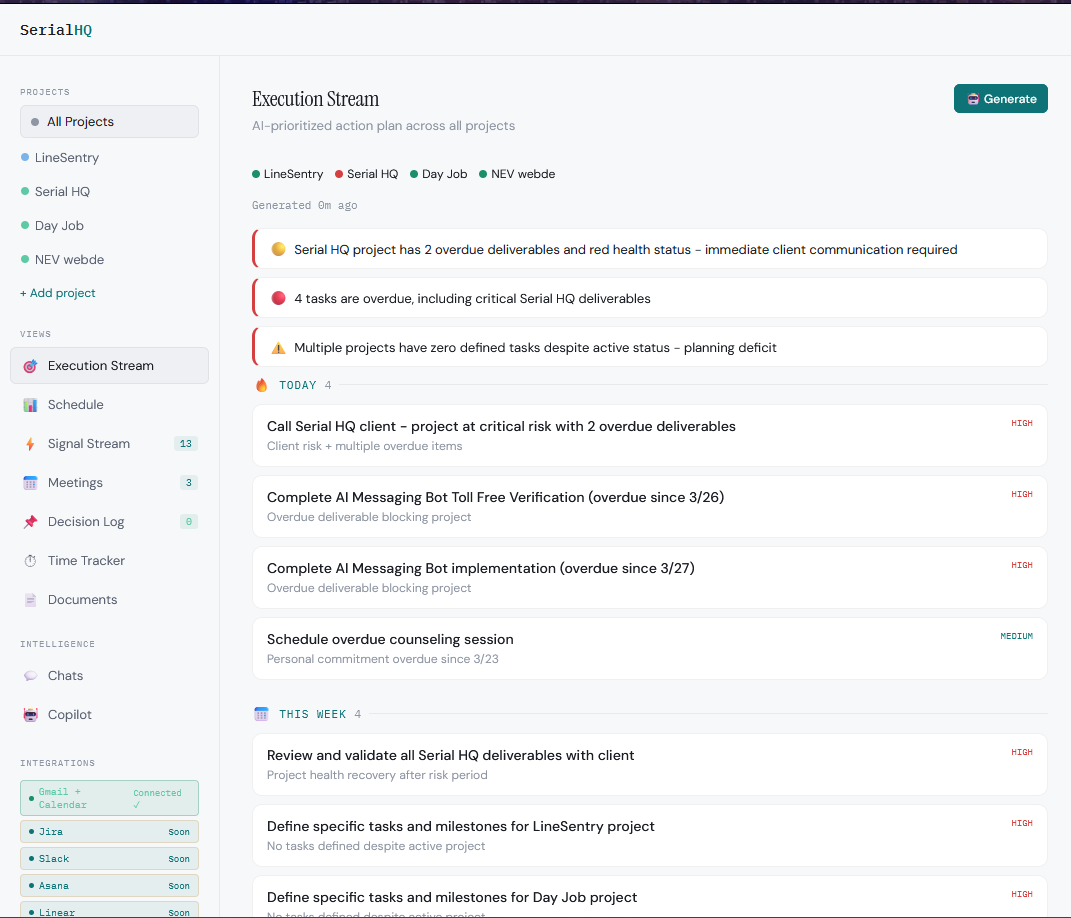Click the Time Tracker clock icon
This screenshot has width=1071, height=918.
click(x=31, y=560)
